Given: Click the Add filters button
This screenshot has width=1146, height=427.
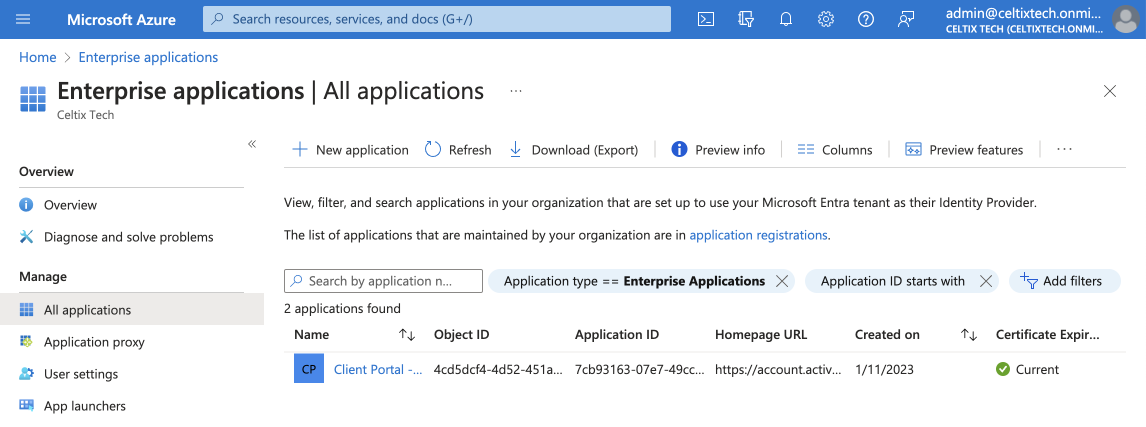Looking at the screenshot, I should 1061,281.
